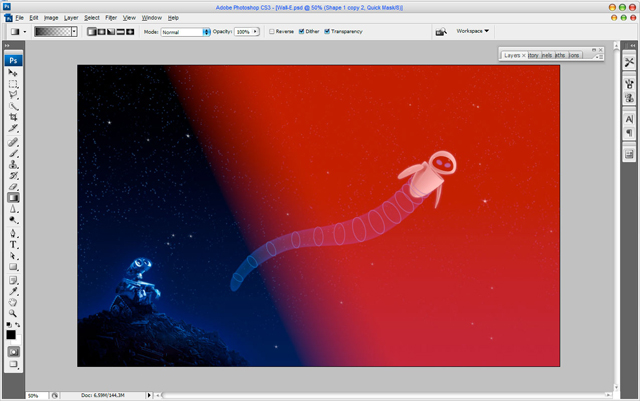
Task: Select the History Brush tool
Action: [x=13, y=176]
